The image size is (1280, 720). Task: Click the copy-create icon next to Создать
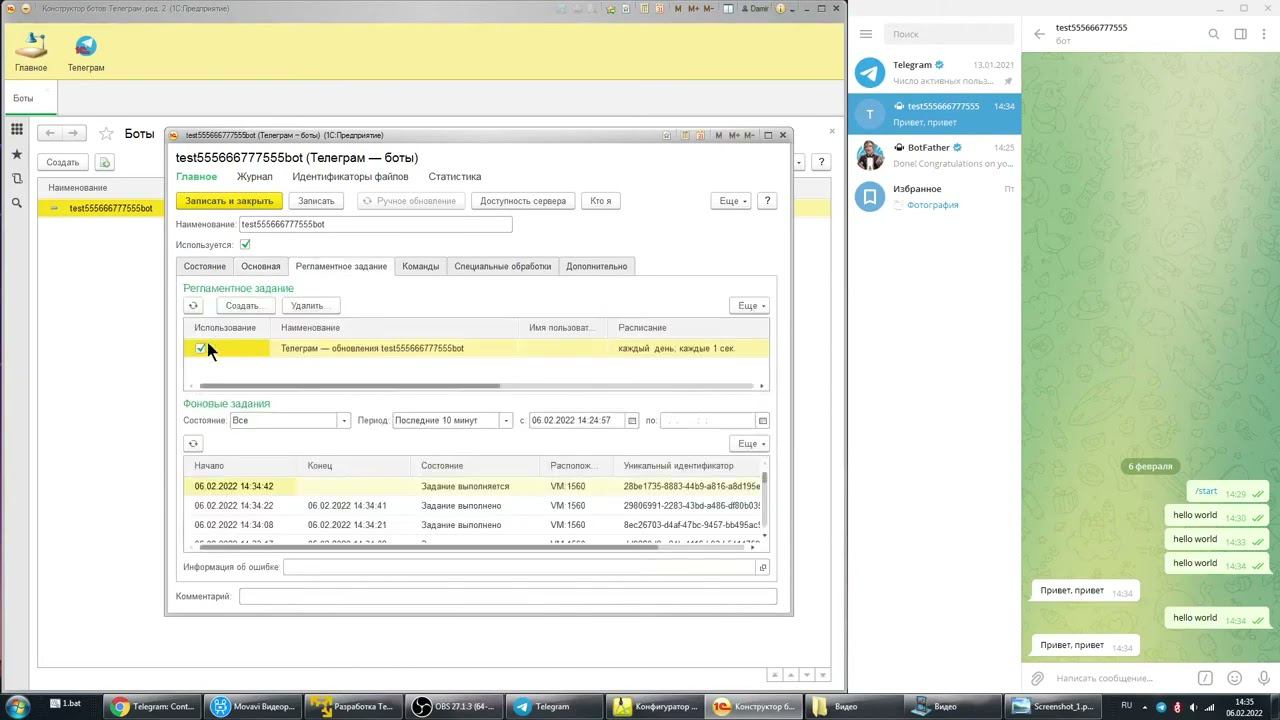[x=105, y=162]
